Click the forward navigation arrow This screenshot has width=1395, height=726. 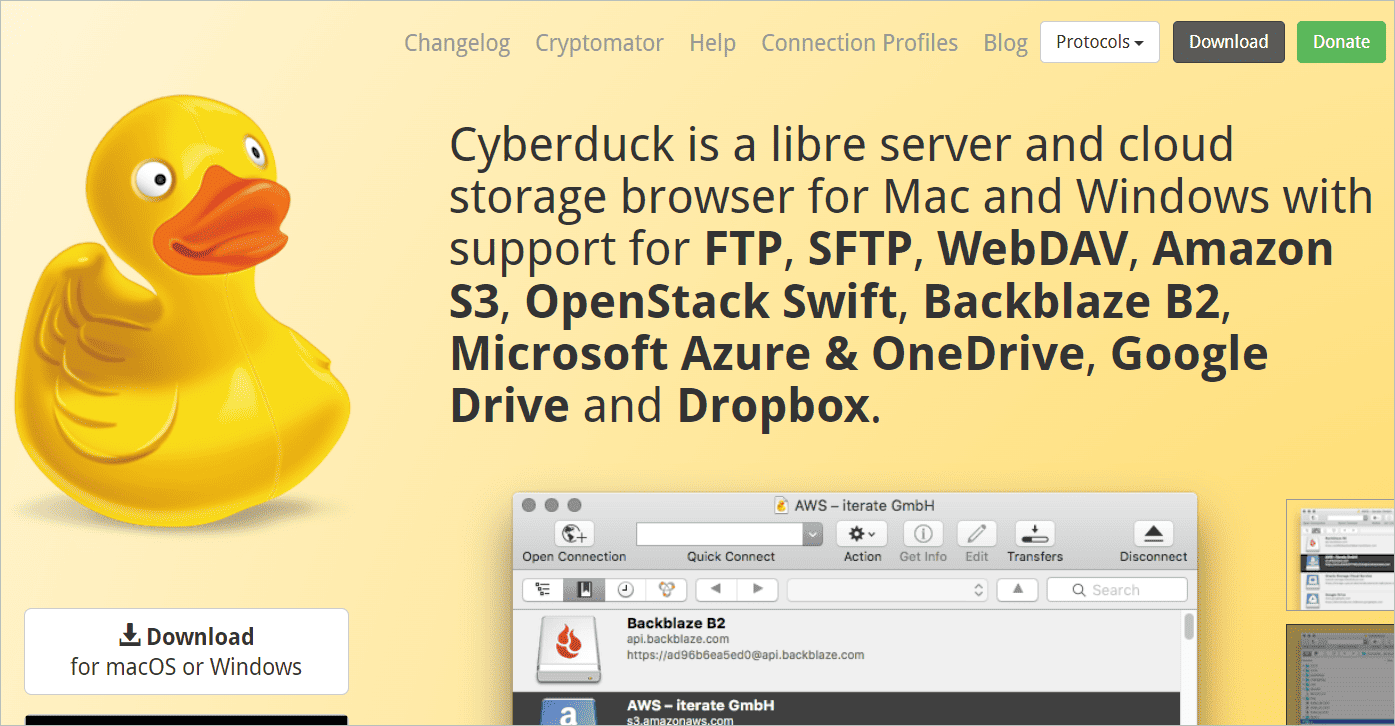click(758, 590)
